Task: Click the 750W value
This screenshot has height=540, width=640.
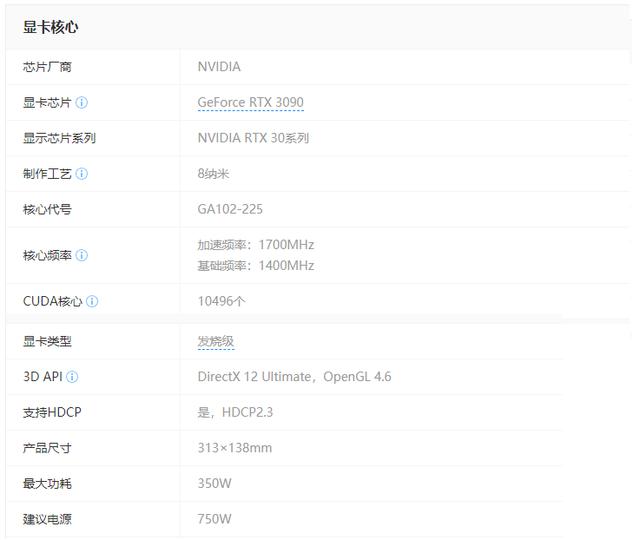Action: tap(215, 519)
